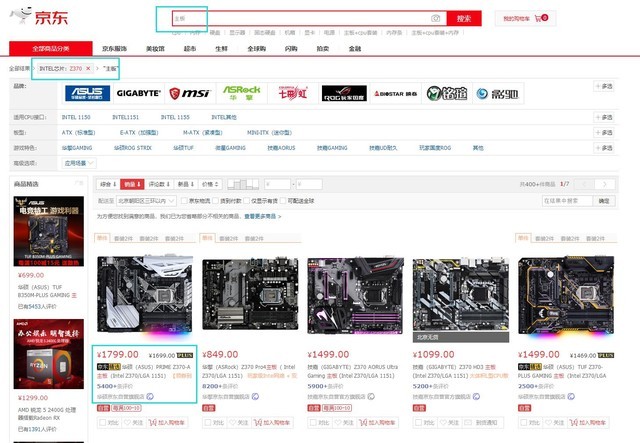Open the 京东服饰 nav tab

[114, 49]
